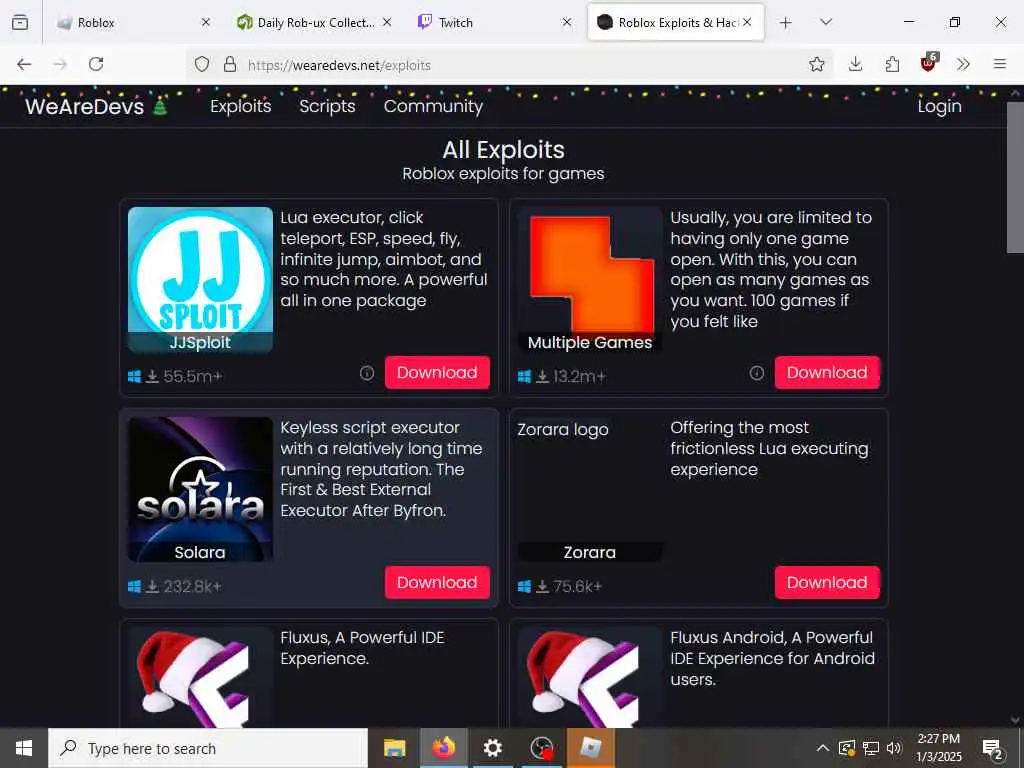Click the Zorara logo placeholder image

590,489
